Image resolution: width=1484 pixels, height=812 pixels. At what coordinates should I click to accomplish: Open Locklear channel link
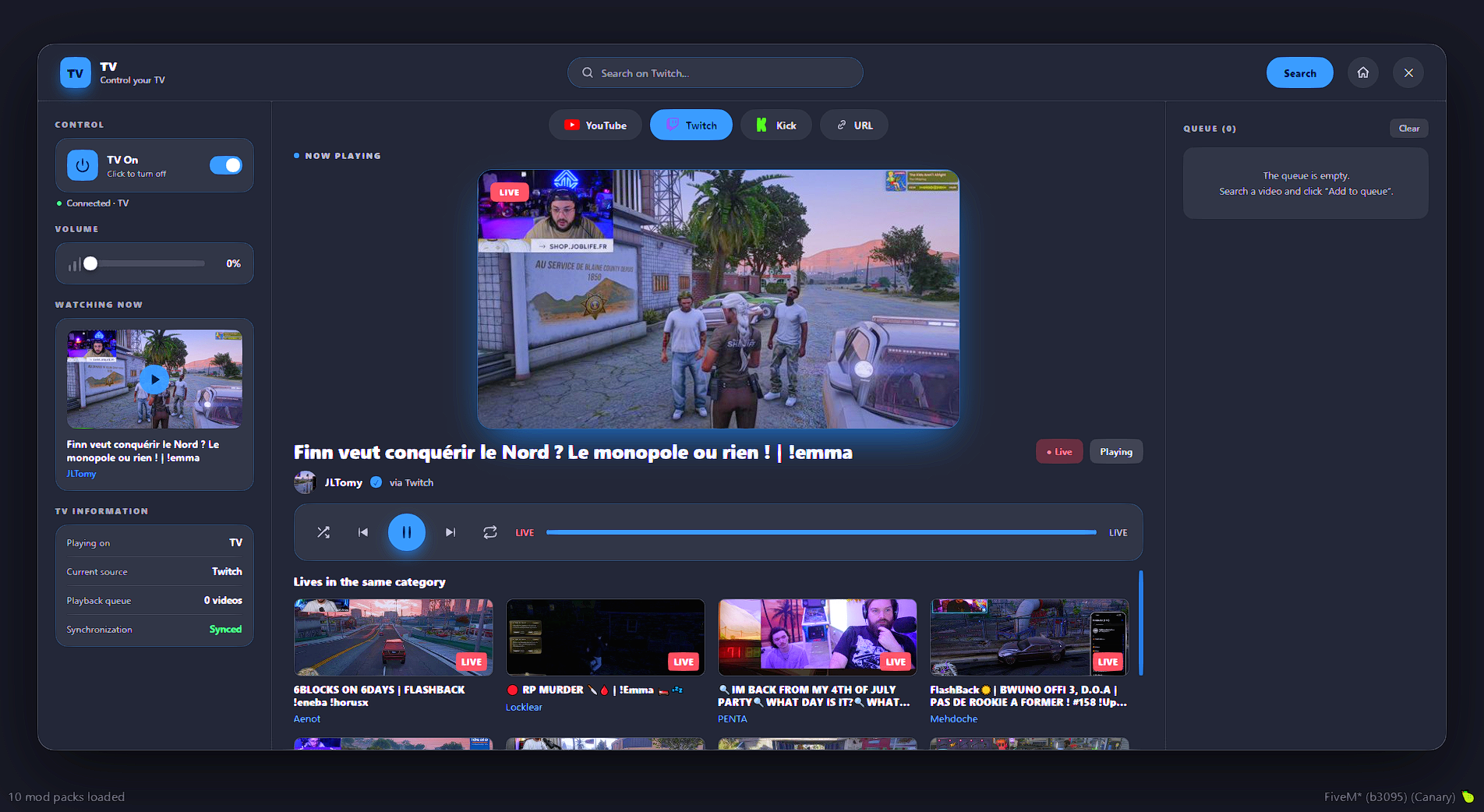tap(524, 708)
